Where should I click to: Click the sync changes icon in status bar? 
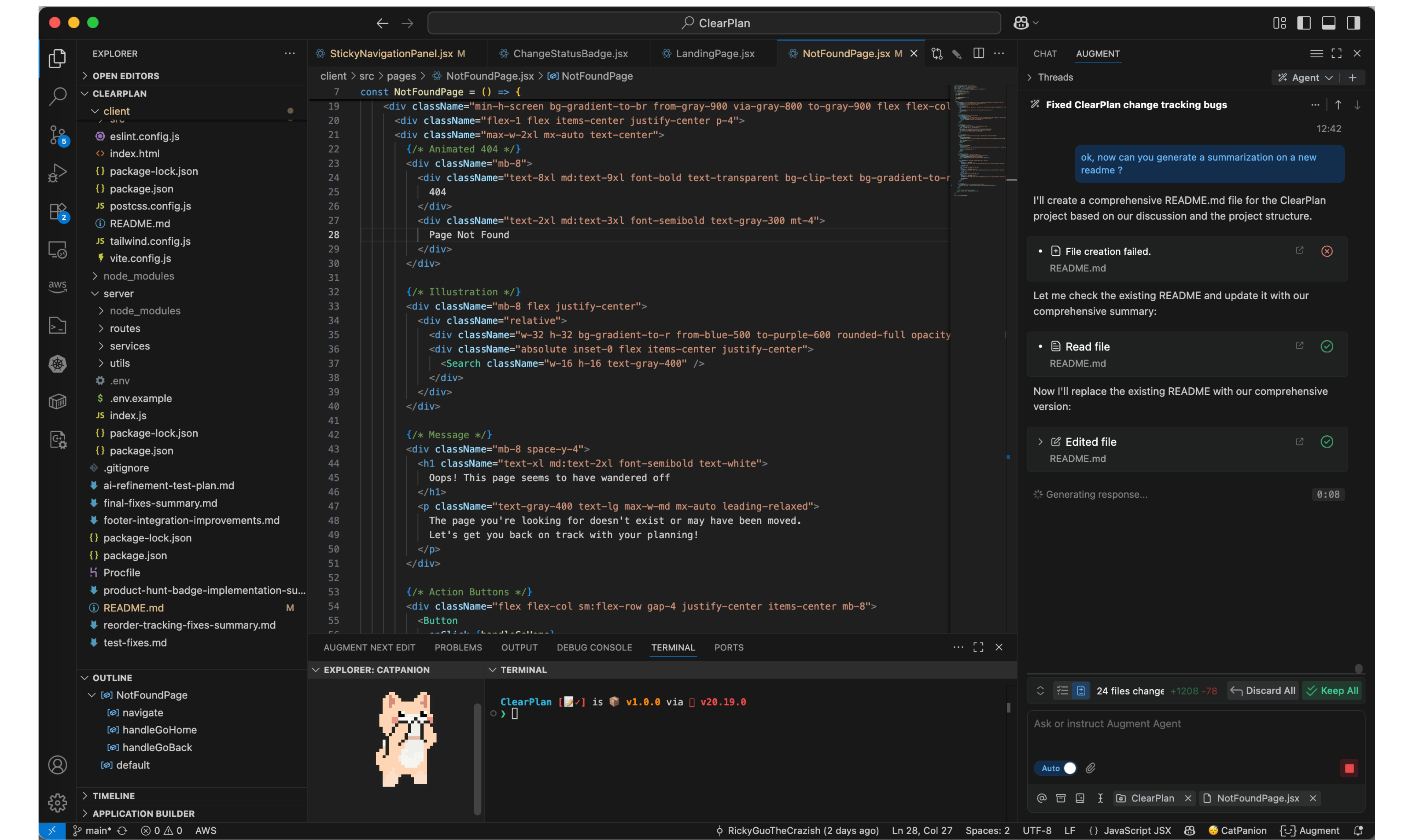(x=122, y=830)
